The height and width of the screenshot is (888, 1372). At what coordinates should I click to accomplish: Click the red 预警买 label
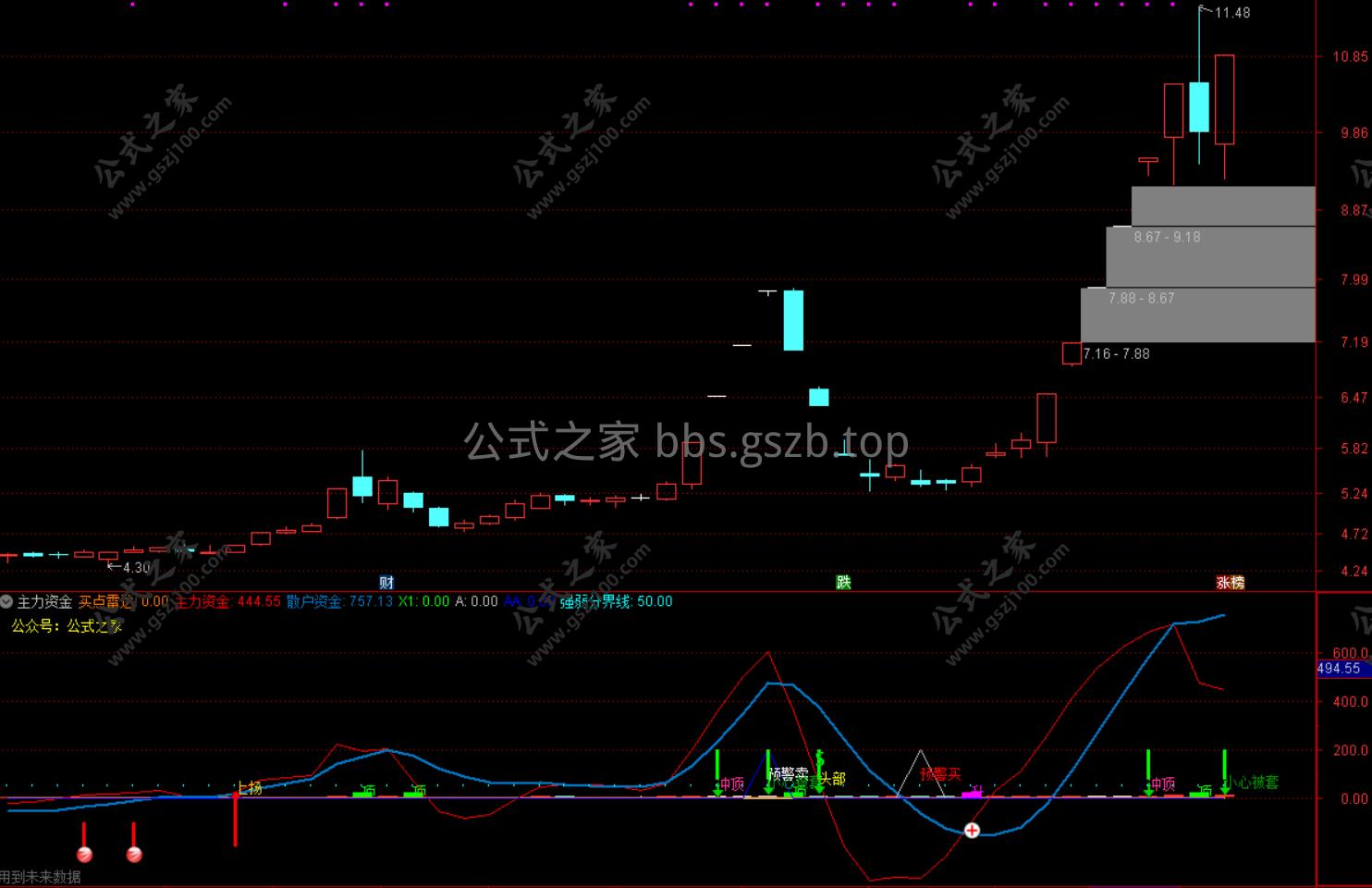[940, 773]
